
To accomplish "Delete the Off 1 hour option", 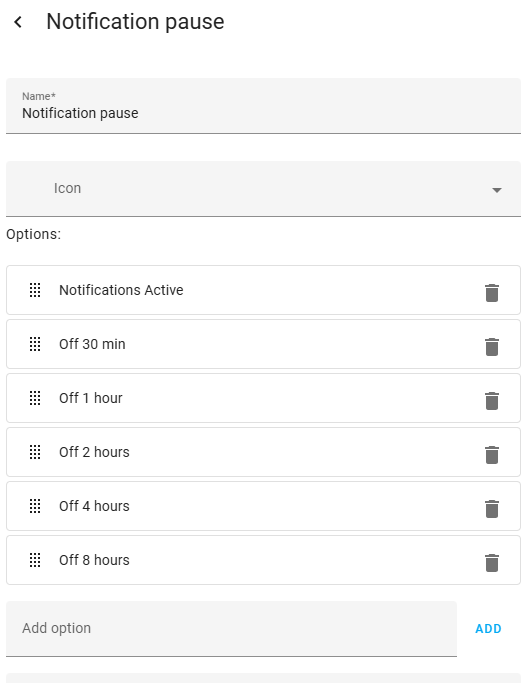I will point(491,400).
